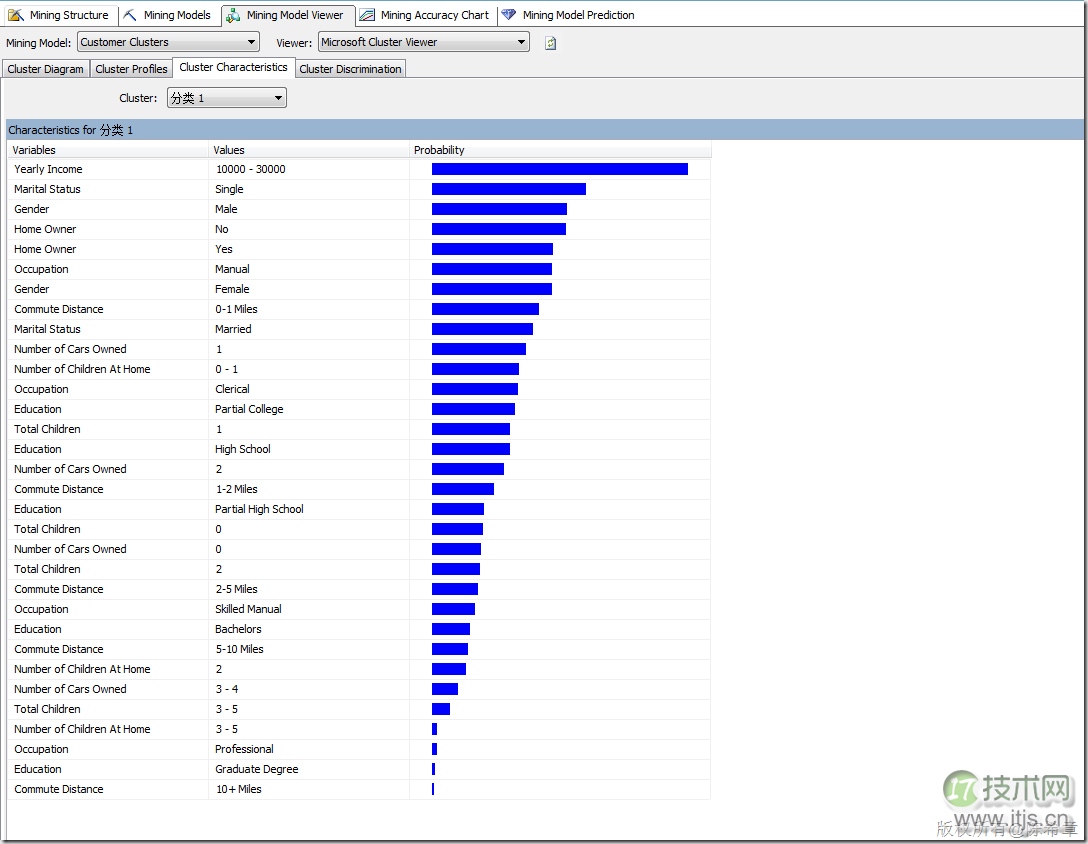This screenshot has width=1088, height=844.
Task: Open the Microsoft Cluster Viewer dropdown
Action: [424, 42]
